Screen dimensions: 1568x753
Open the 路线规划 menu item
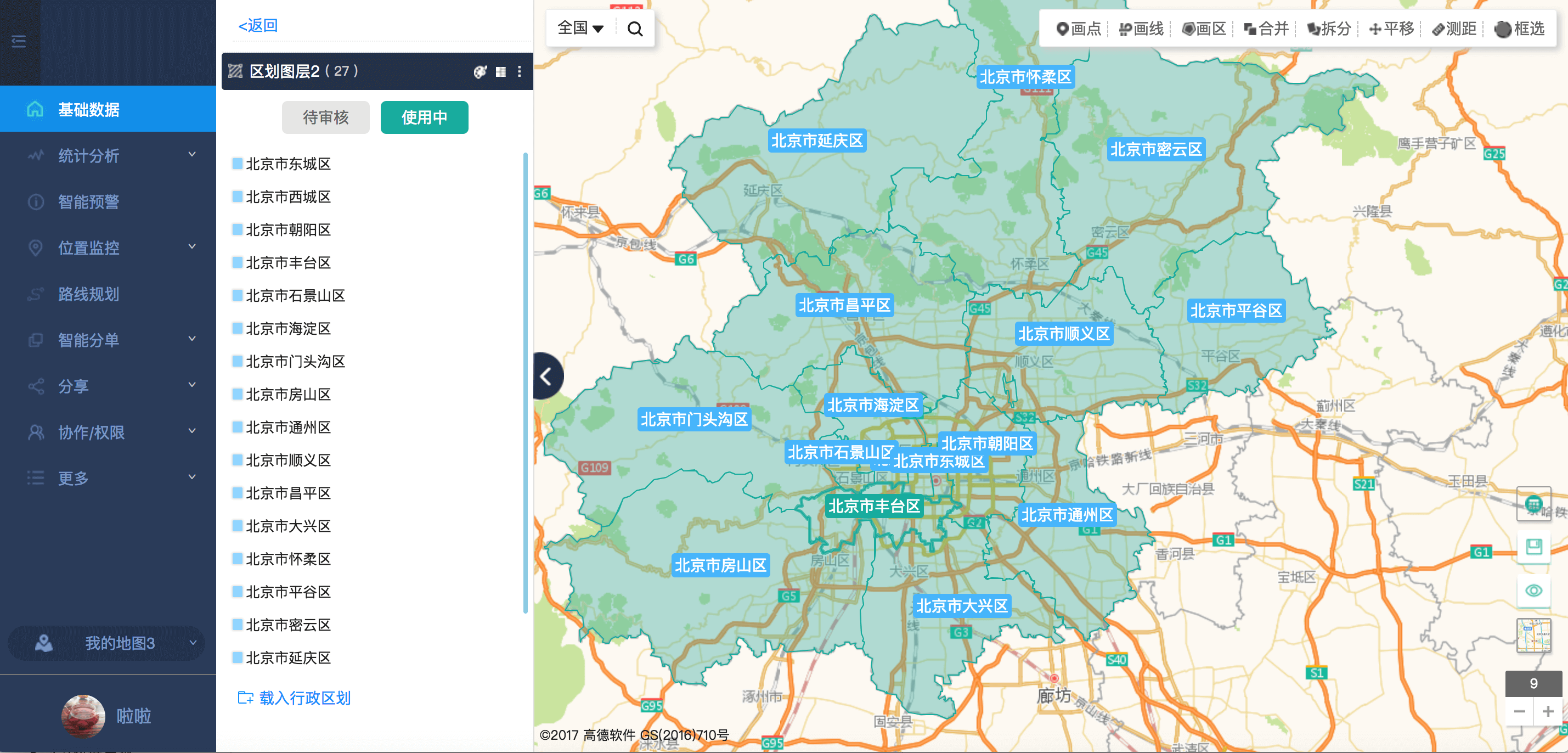tap(108, 294)
